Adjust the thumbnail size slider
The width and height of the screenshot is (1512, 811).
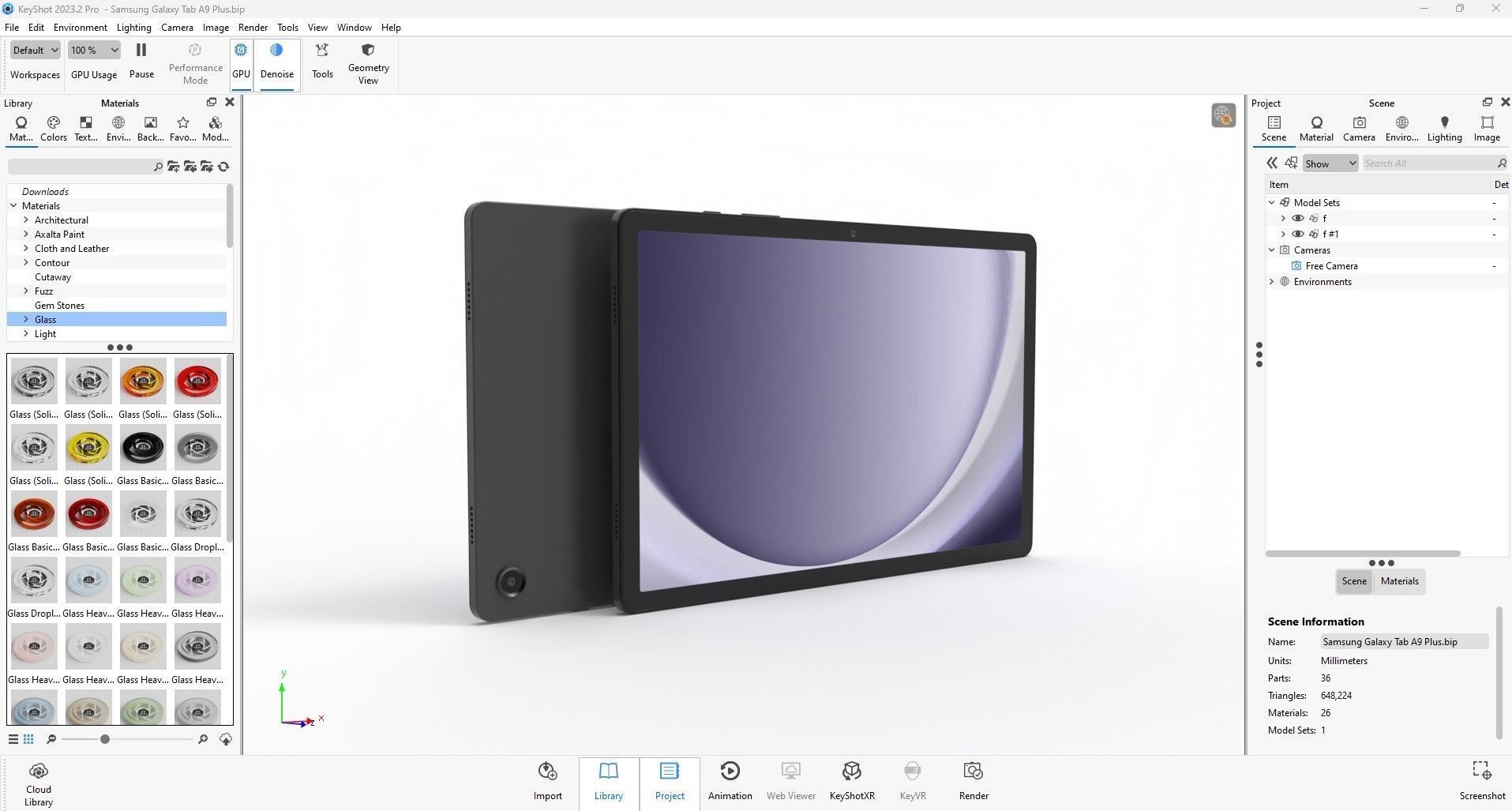(x=104, y=739)
